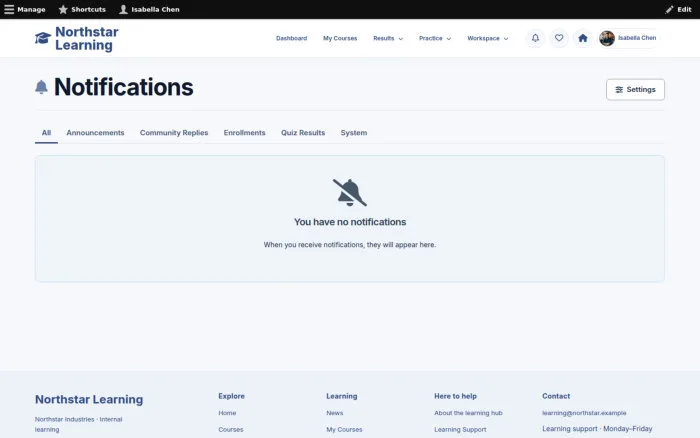Open the notifications bell in header

[x=535, y=38]
